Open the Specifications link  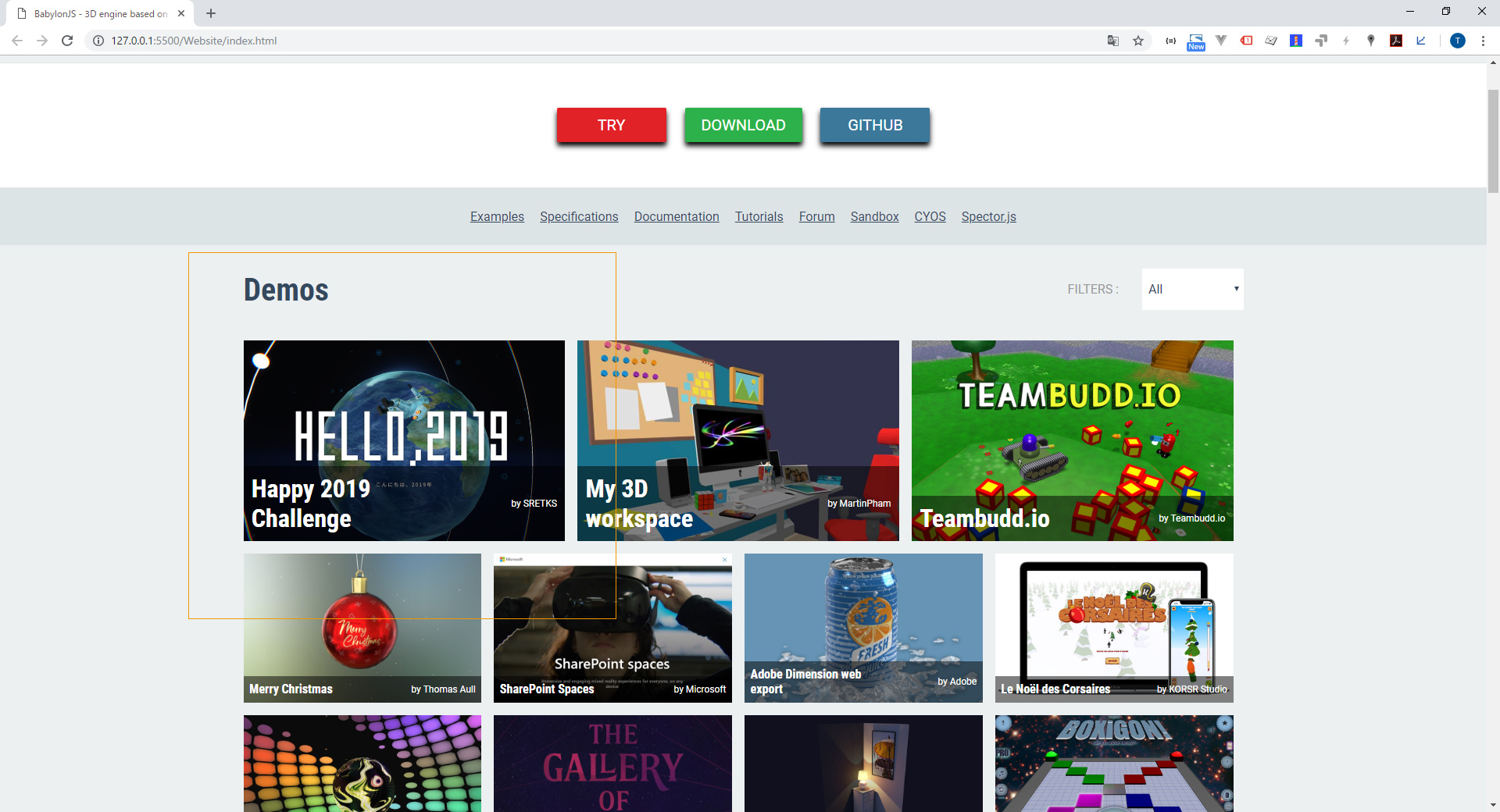point(579,216)
